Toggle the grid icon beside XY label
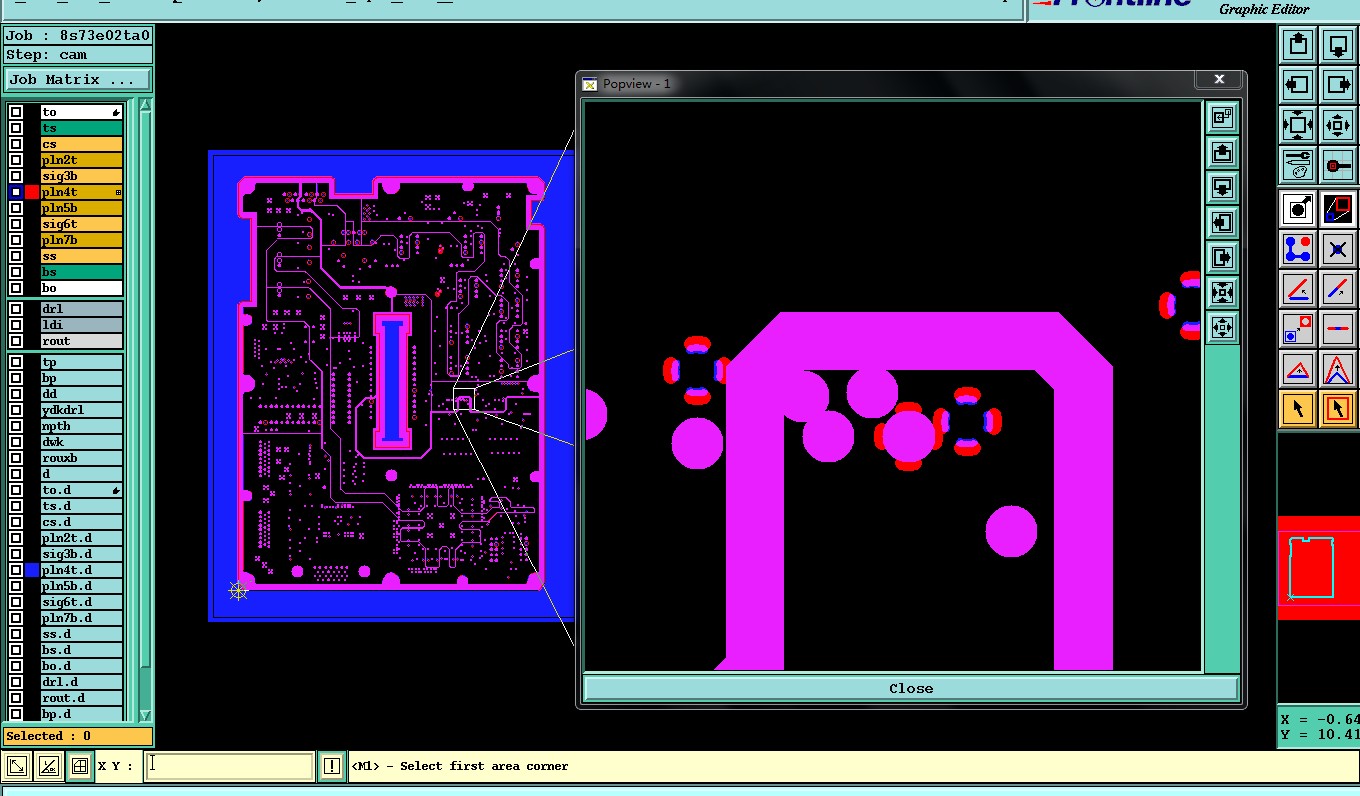 pyautogui.click(x=79, y=767)
